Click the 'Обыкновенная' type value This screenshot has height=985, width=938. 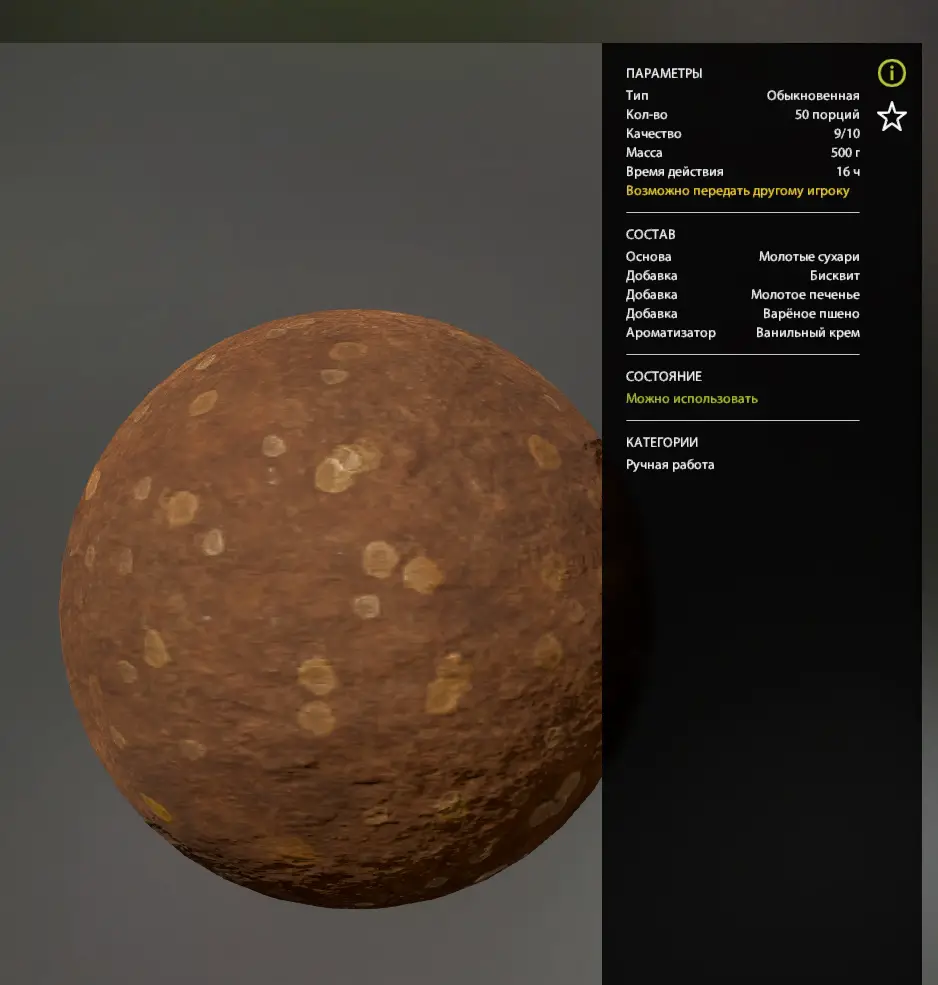click(812, 95)
